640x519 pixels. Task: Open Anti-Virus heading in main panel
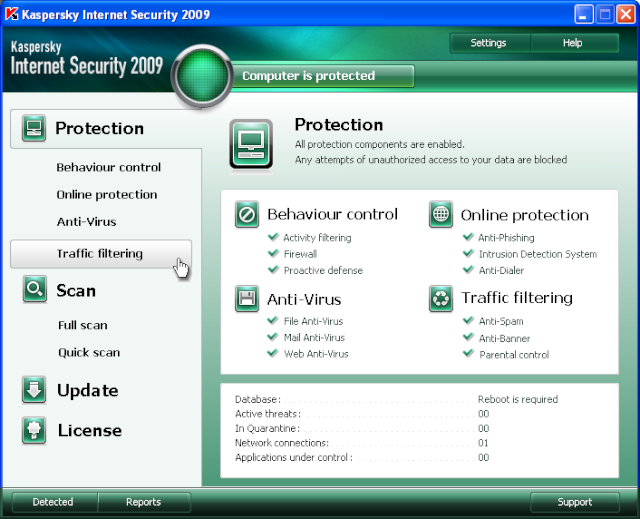304,299
